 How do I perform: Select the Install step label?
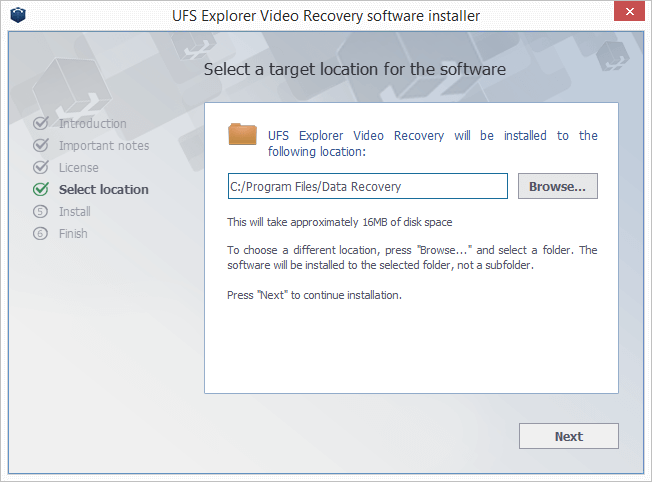[74, 212]
